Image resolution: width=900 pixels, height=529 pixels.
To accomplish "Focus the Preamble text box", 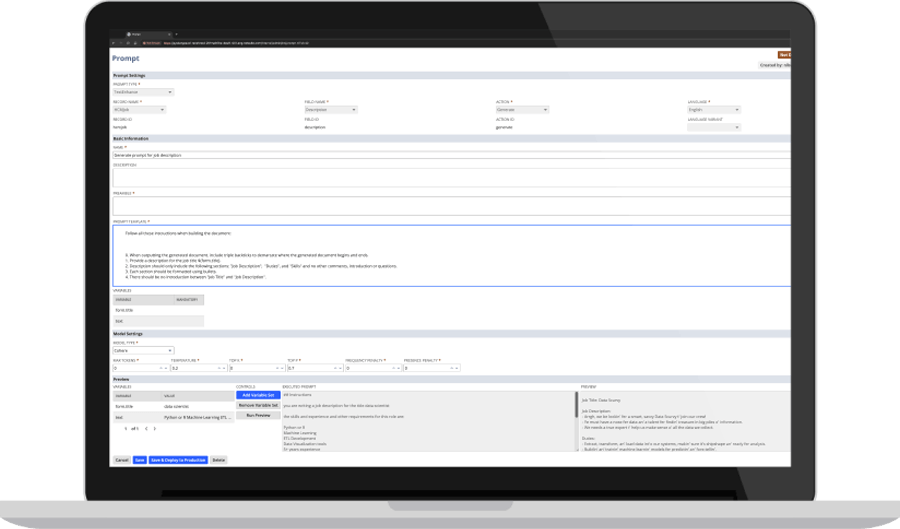I will (450, 205).
